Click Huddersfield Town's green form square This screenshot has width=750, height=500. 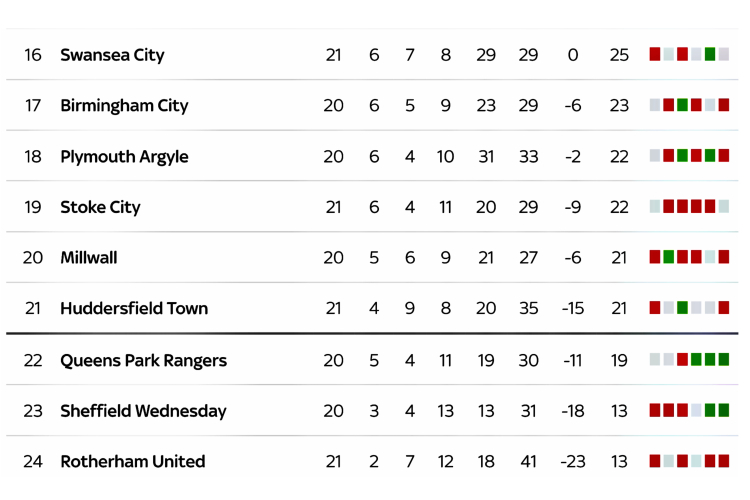click(682, 308)
